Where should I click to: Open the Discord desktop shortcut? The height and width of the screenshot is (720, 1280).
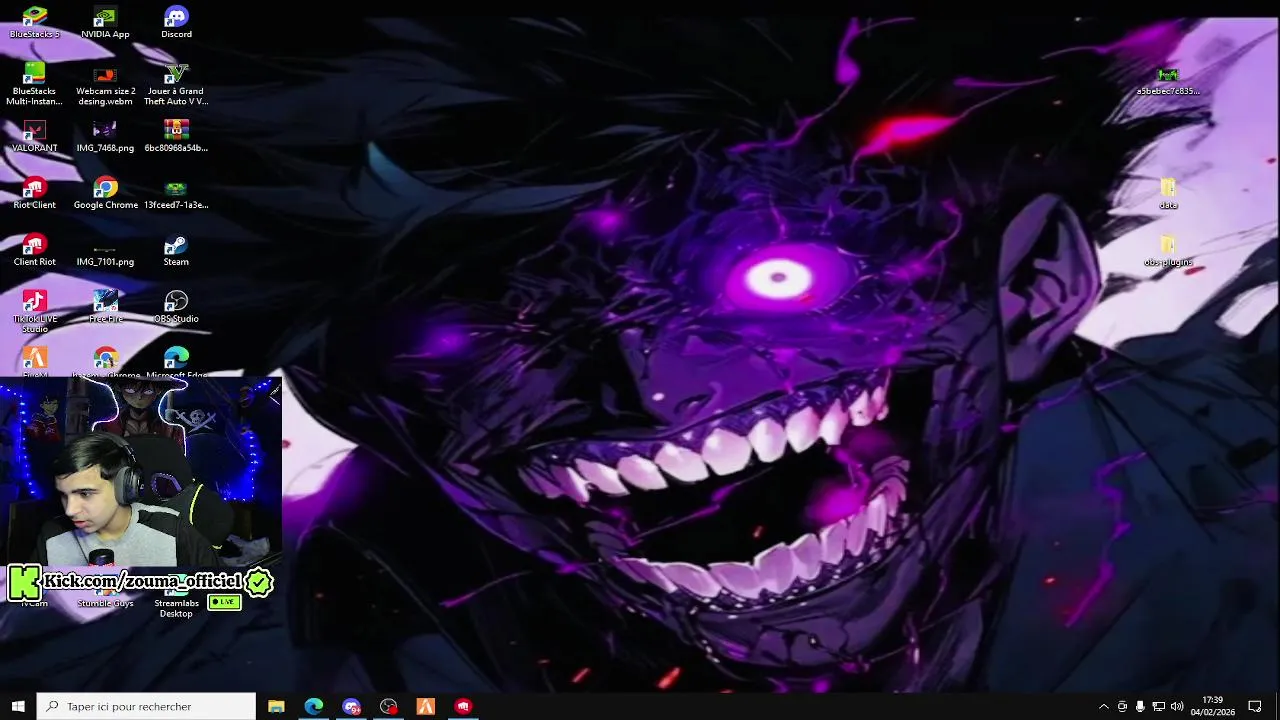[x=176, y=22]
